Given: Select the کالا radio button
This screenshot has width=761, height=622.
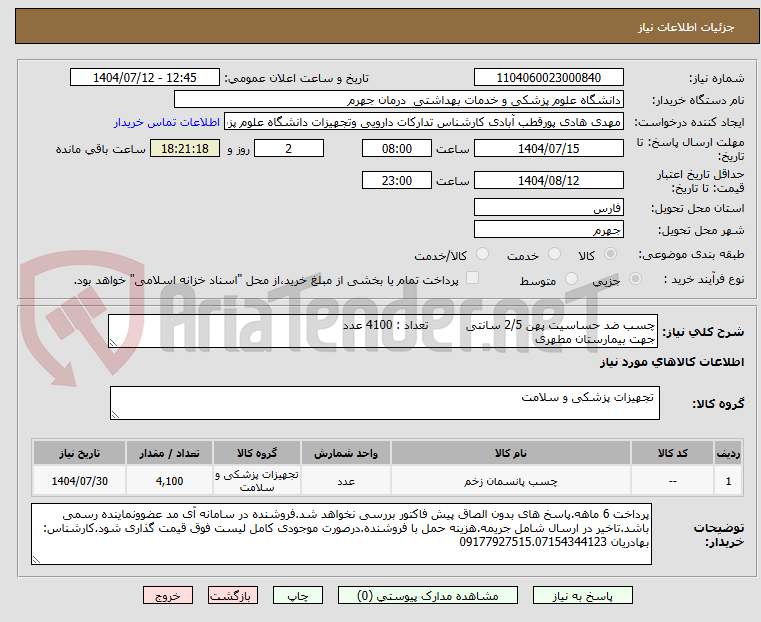Looking at the screenshot, I should (x=611, y=254).
